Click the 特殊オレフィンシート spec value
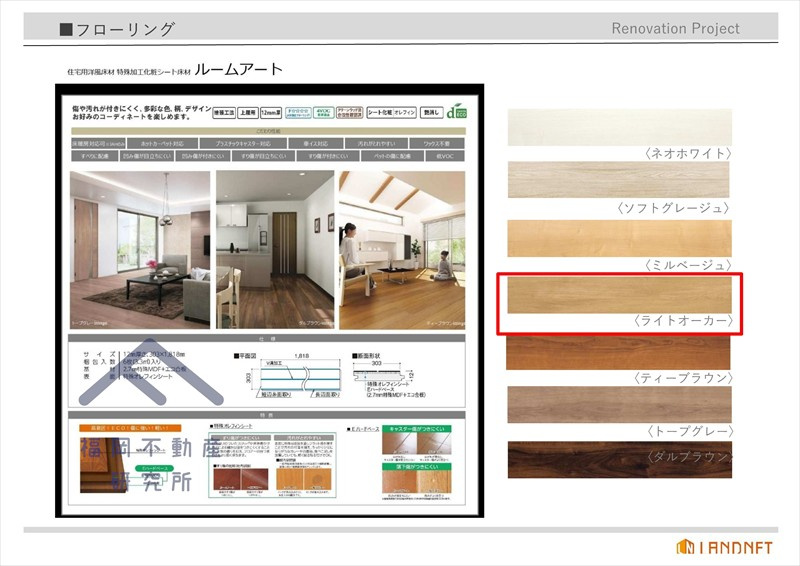800x566 pixels. point(148,377)
